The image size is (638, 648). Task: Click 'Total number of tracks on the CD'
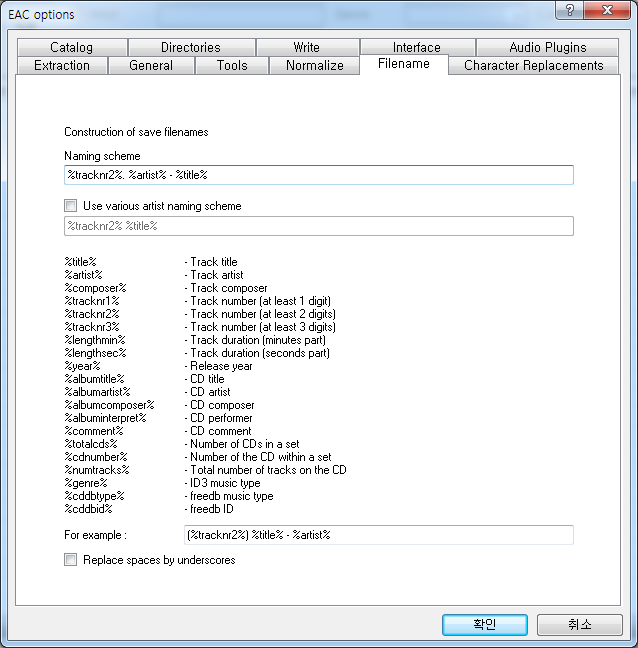(x=268, y=470)
